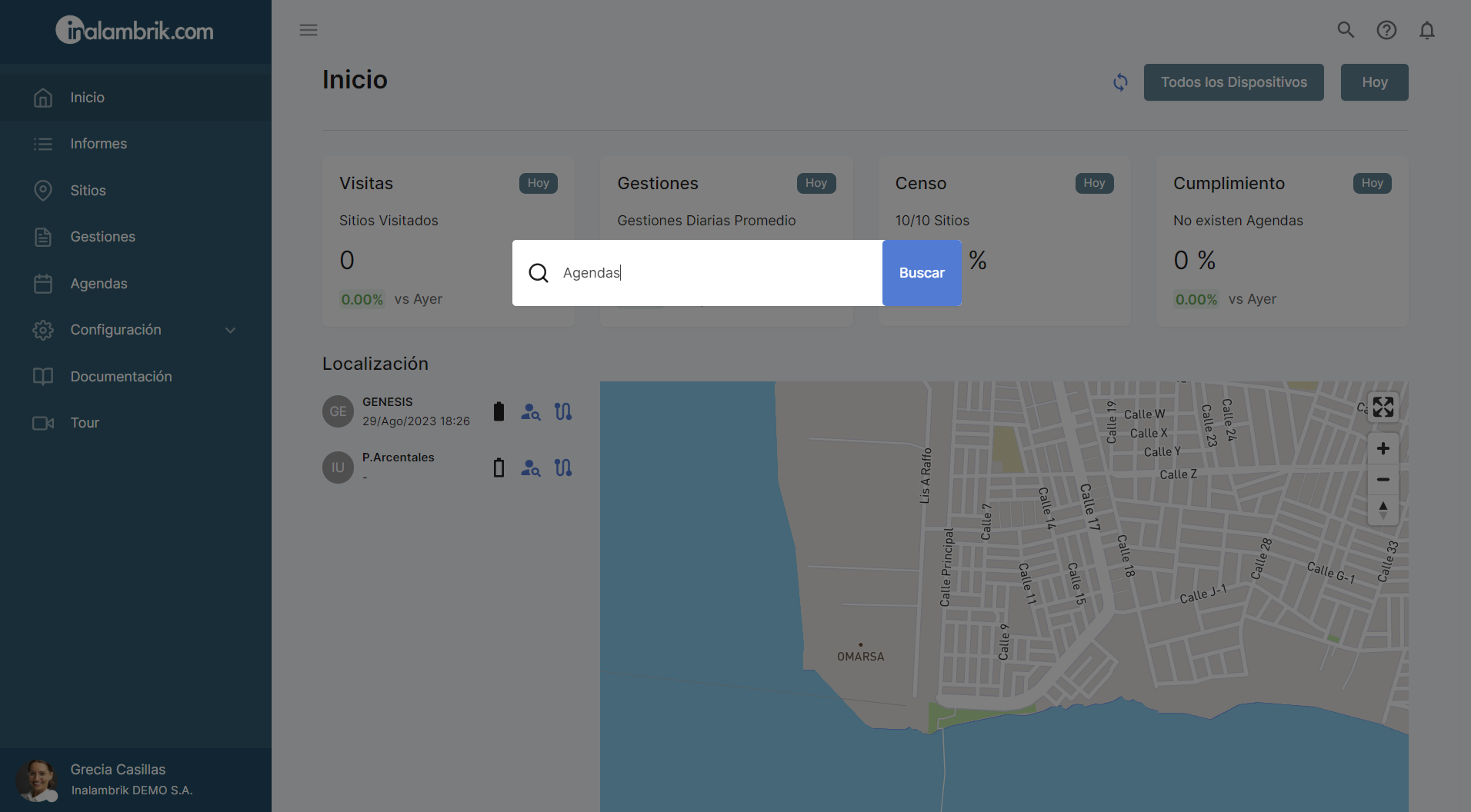Screen dimensions: 1471x812
Task: Click the Buscar button
Action: (x=922, y=273)
